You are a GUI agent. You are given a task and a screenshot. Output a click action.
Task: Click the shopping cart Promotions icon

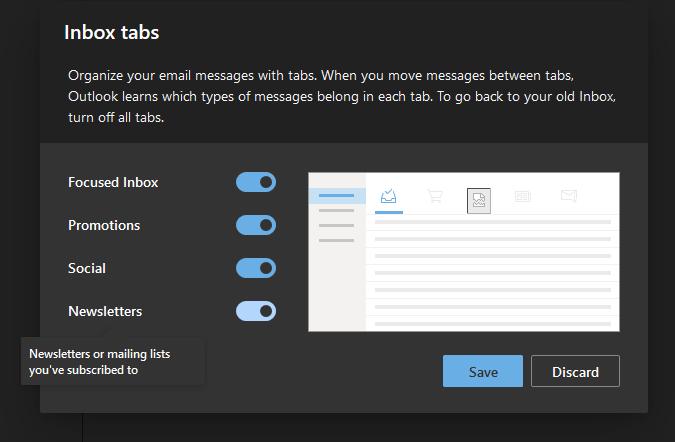pos(435,196)
